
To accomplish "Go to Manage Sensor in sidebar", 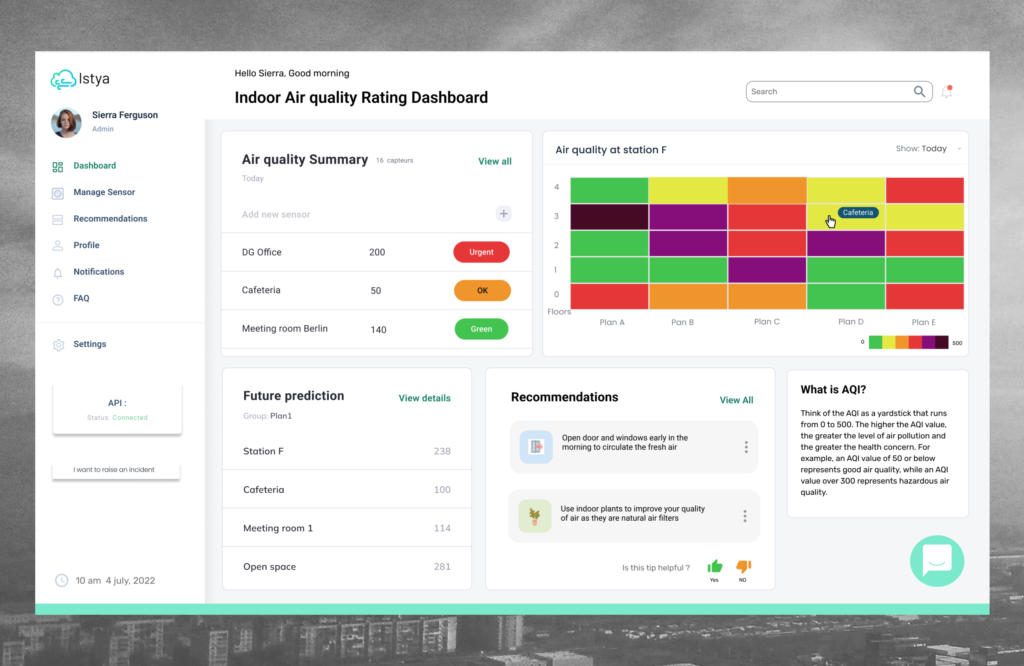I will [x=103, y=192].
